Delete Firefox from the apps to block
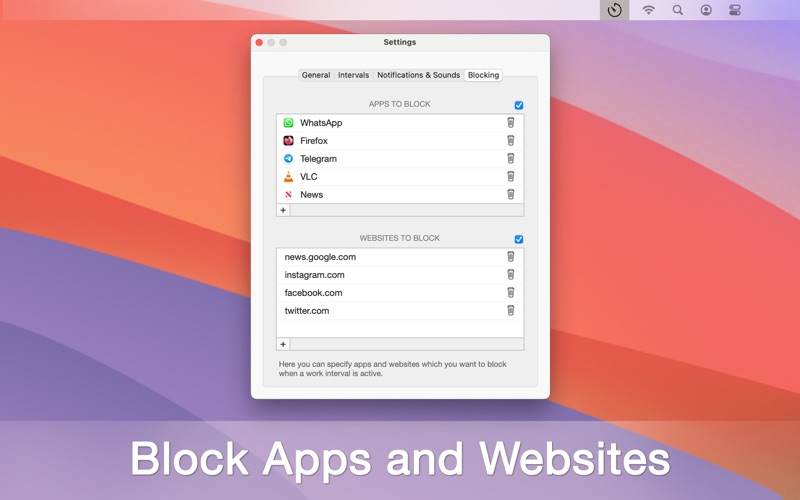 coord(510,140)
